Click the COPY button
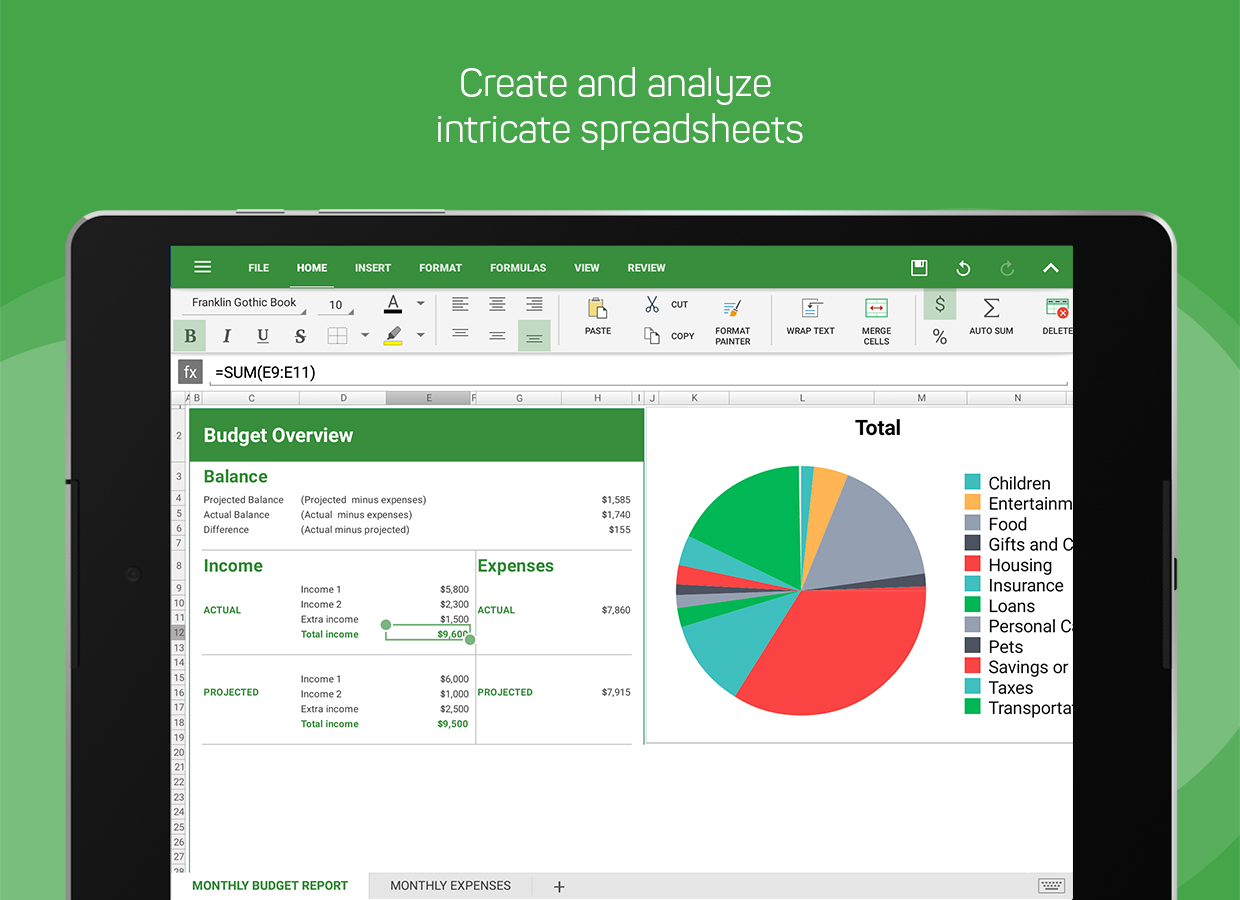The image size is (1240, 900). point(668,336)
